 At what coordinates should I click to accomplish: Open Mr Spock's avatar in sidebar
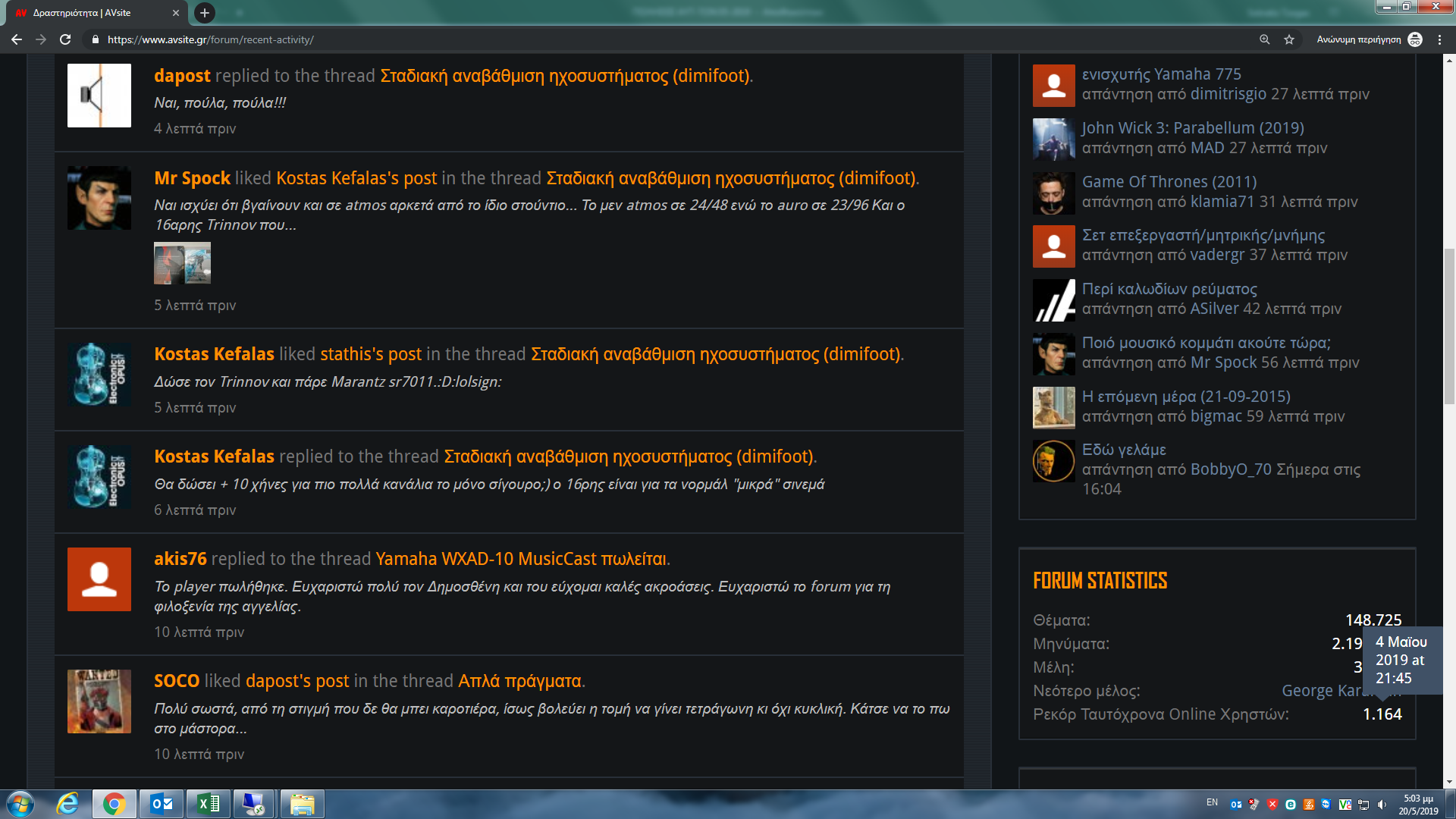(1054, 354)
